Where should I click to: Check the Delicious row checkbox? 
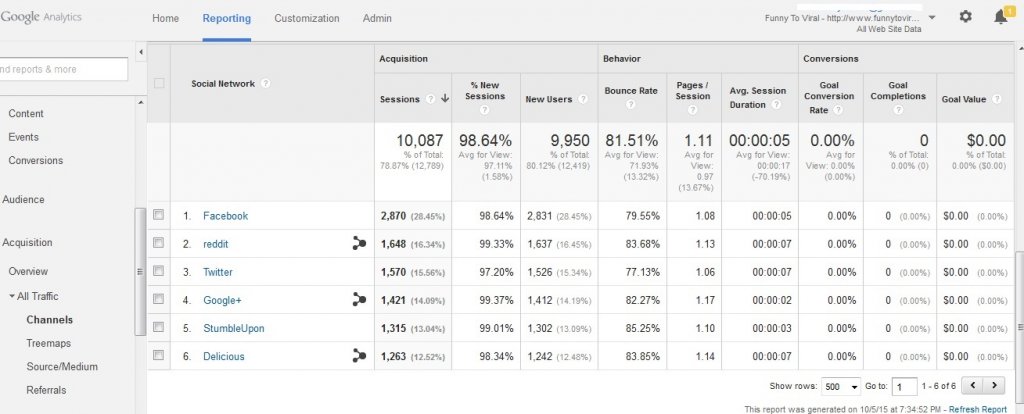pos(158,355)
